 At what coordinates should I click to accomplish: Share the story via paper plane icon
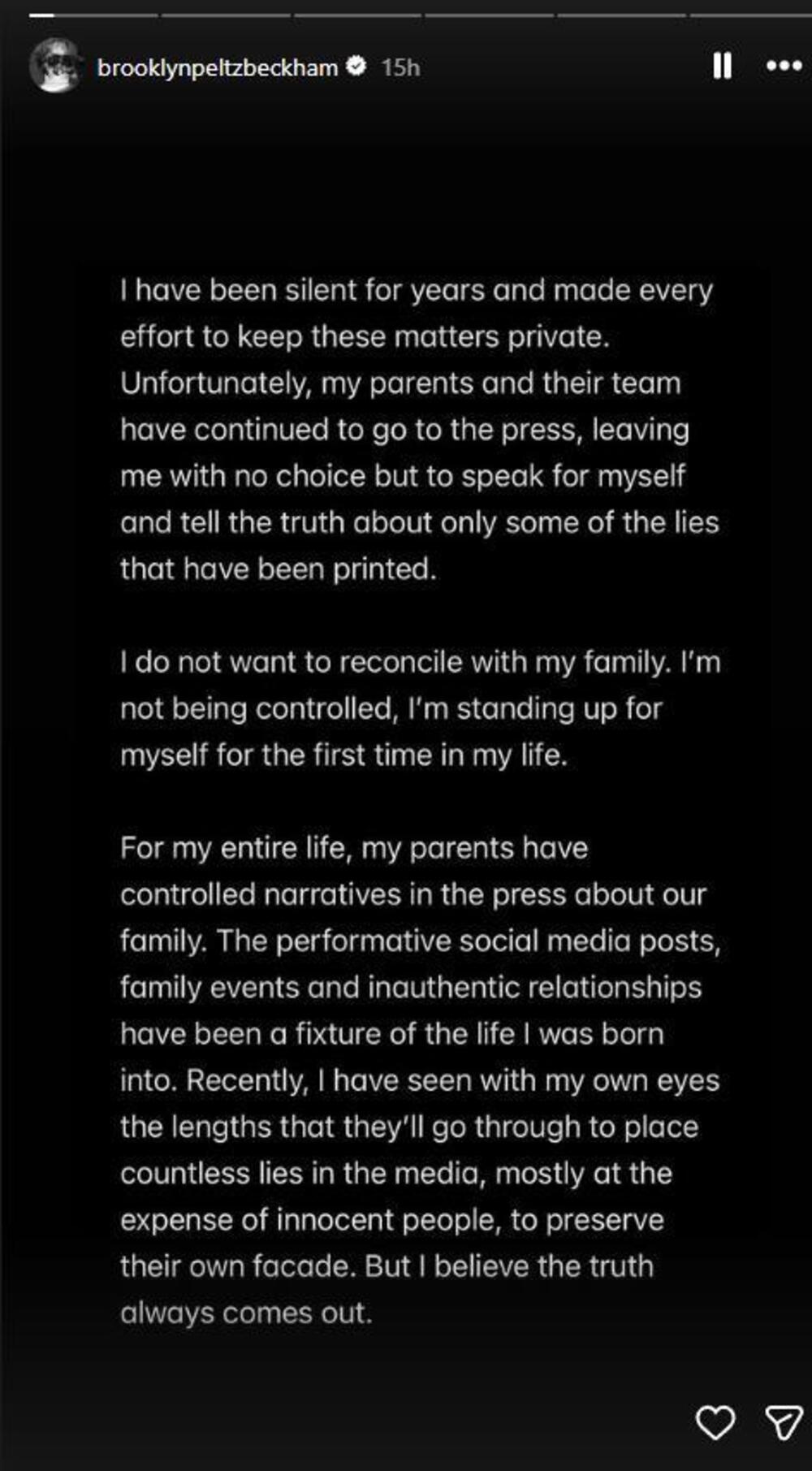[x=784, y=1422]
